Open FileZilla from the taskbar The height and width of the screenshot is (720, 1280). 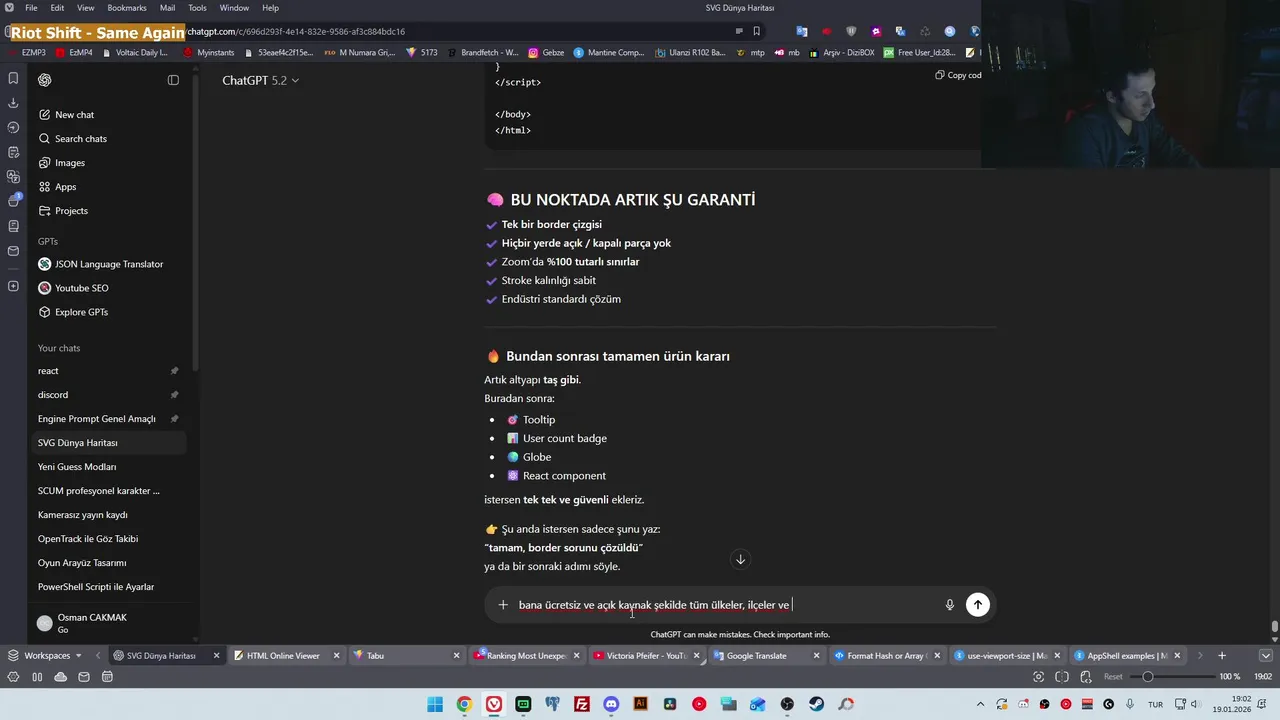(x=582, y=704)
